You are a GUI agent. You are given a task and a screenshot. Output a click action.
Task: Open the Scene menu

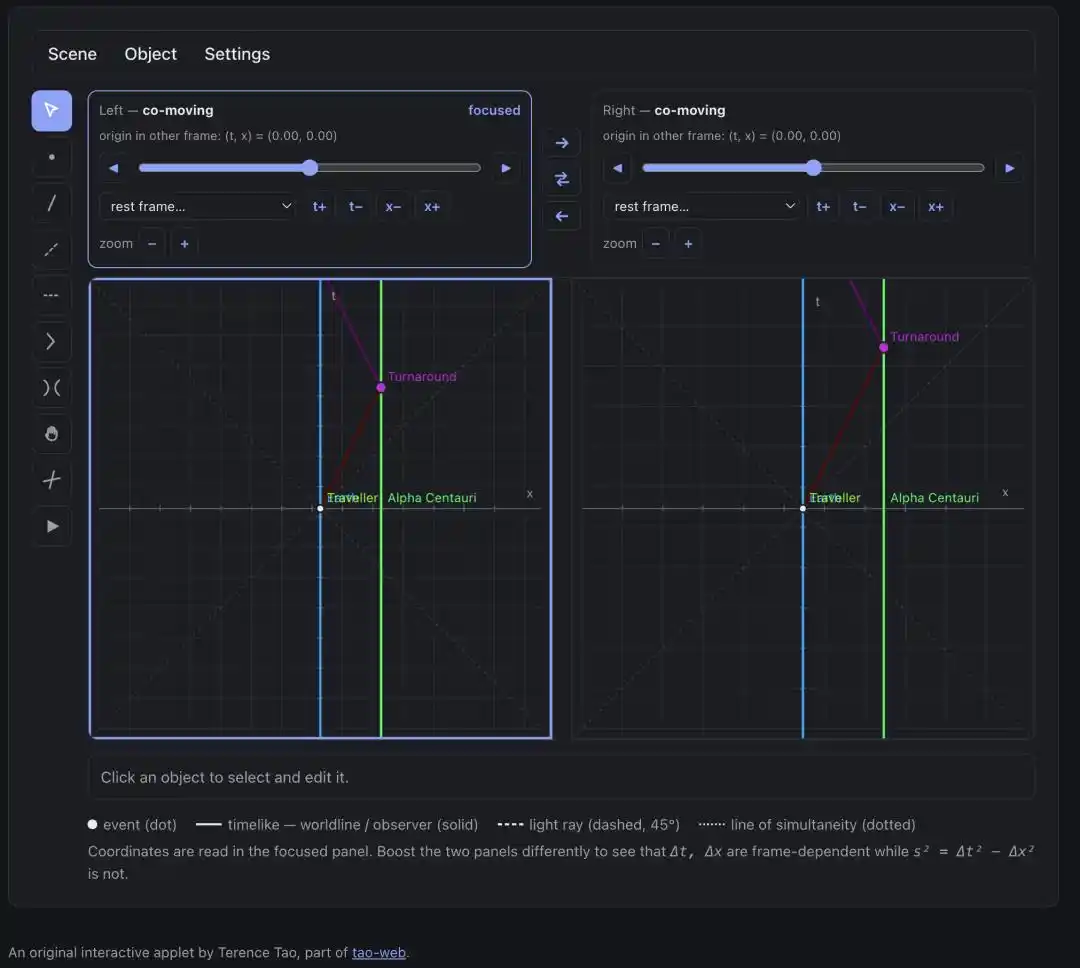pos(72,54)
